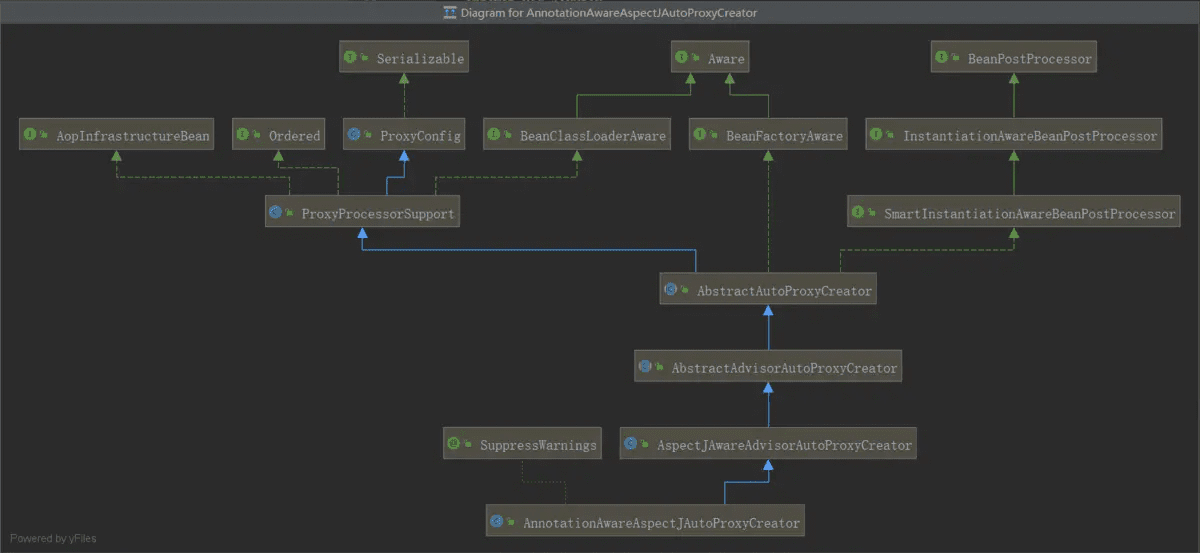Click the abstract class icon of AbstractAutoProxyCreator

pyautogui.click(x=672, y=291)
